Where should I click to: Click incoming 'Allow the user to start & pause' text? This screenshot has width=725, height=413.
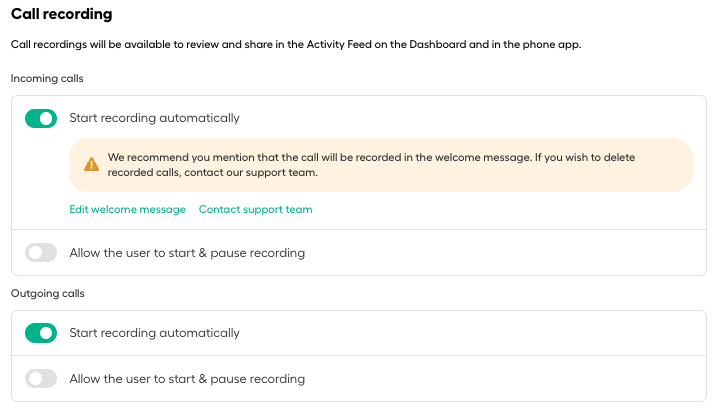point(187,253)
